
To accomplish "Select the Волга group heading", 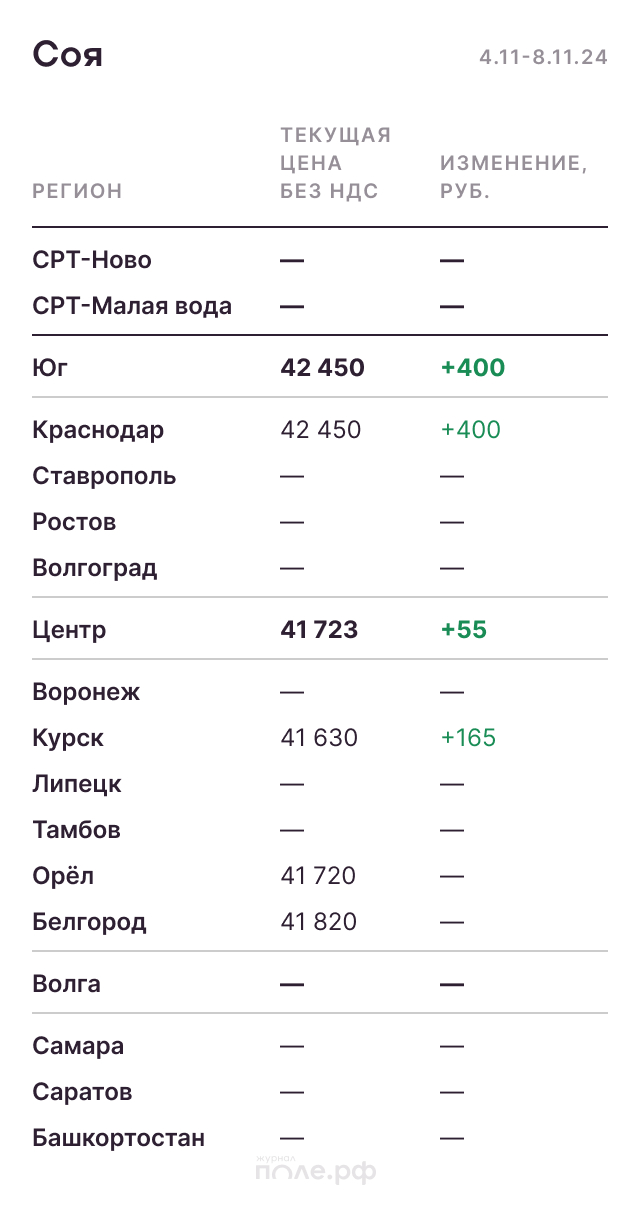I will click(x=66, y=984).
